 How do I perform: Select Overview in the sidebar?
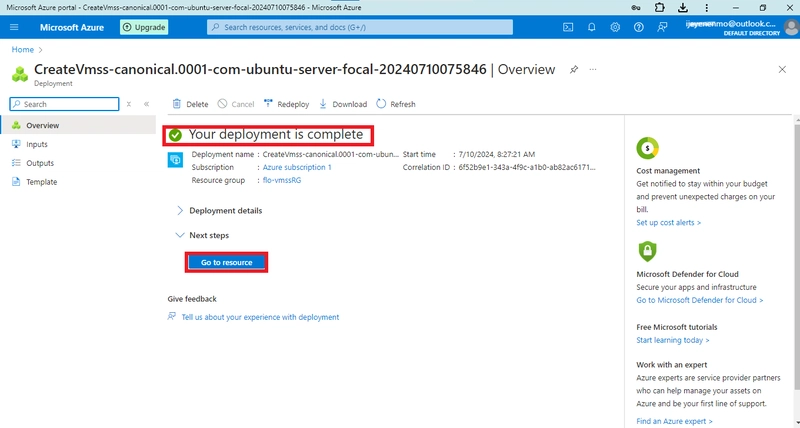point(78,125)
